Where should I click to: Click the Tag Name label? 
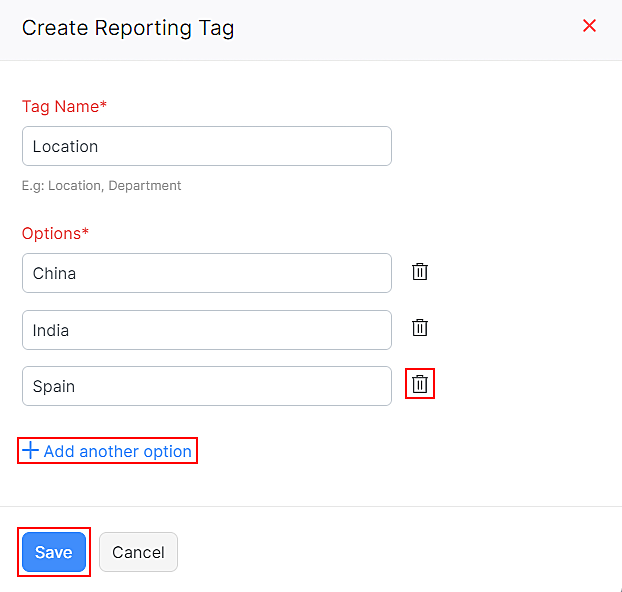pyautogui.click(x=60, y=106)
